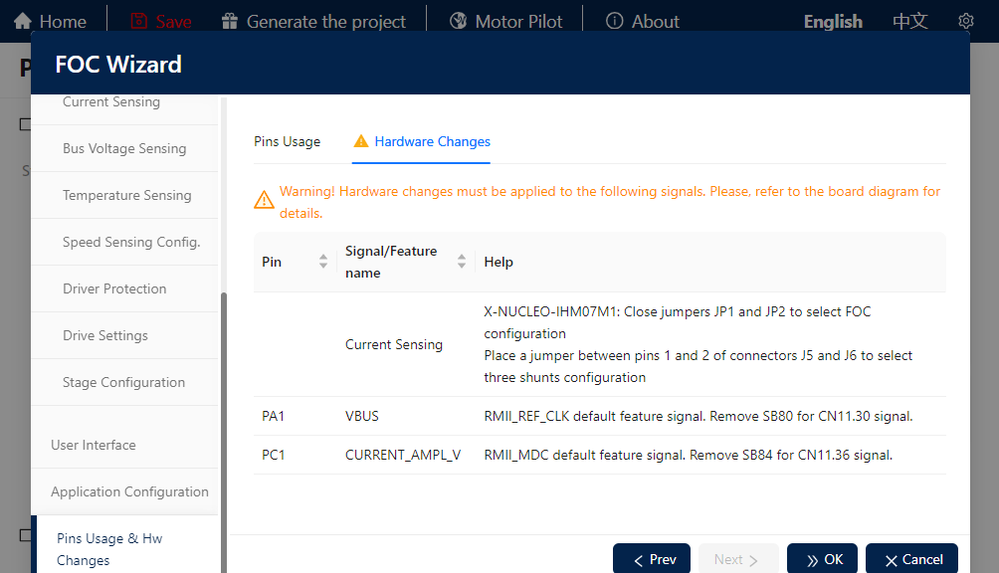The width and height of the screenshot is (999, 573).
Task: Click the sidebar vertical scrollbar
Action: [224, 432]
